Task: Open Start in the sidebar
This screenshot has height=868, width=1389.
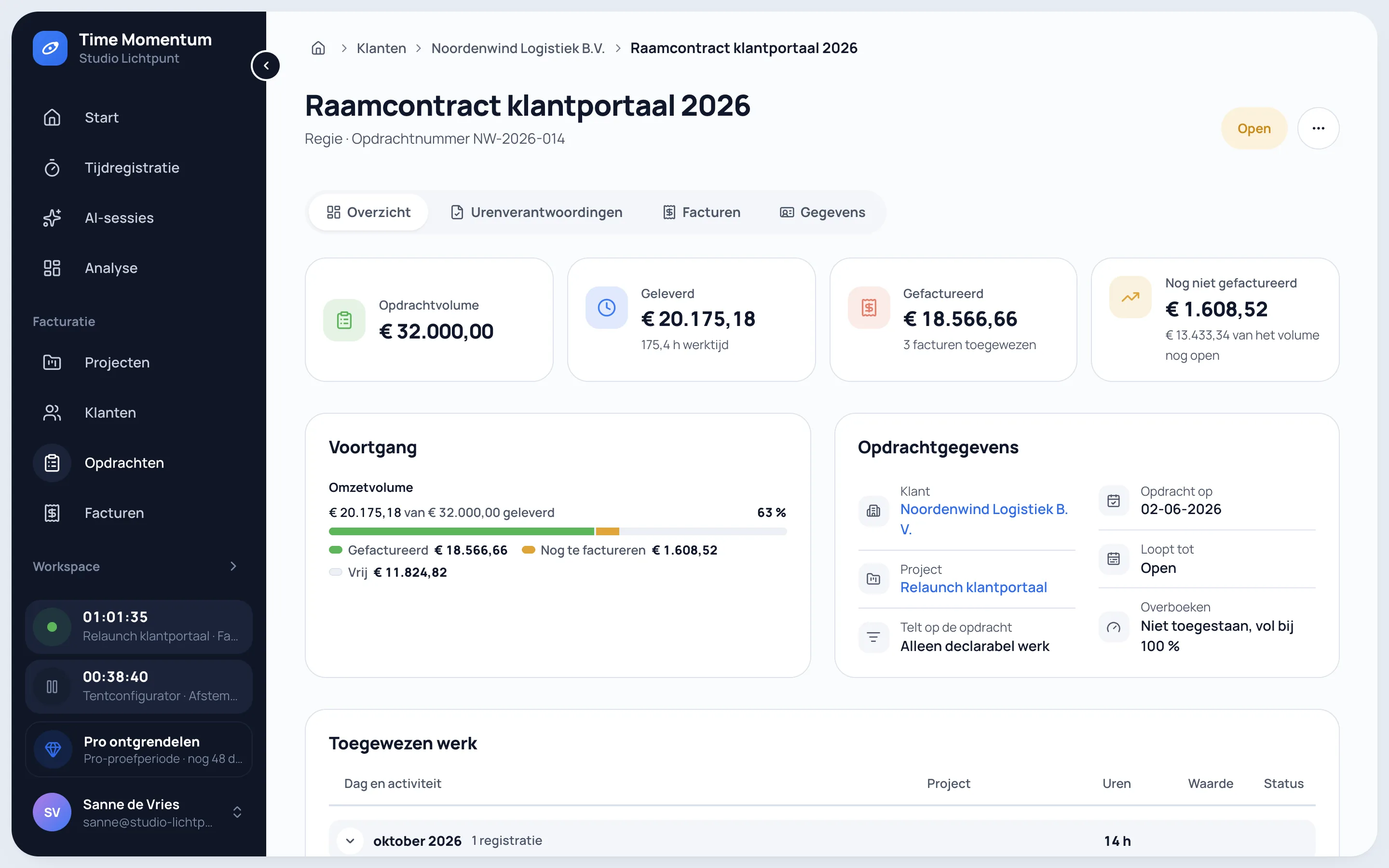Action: coord(139,117)
